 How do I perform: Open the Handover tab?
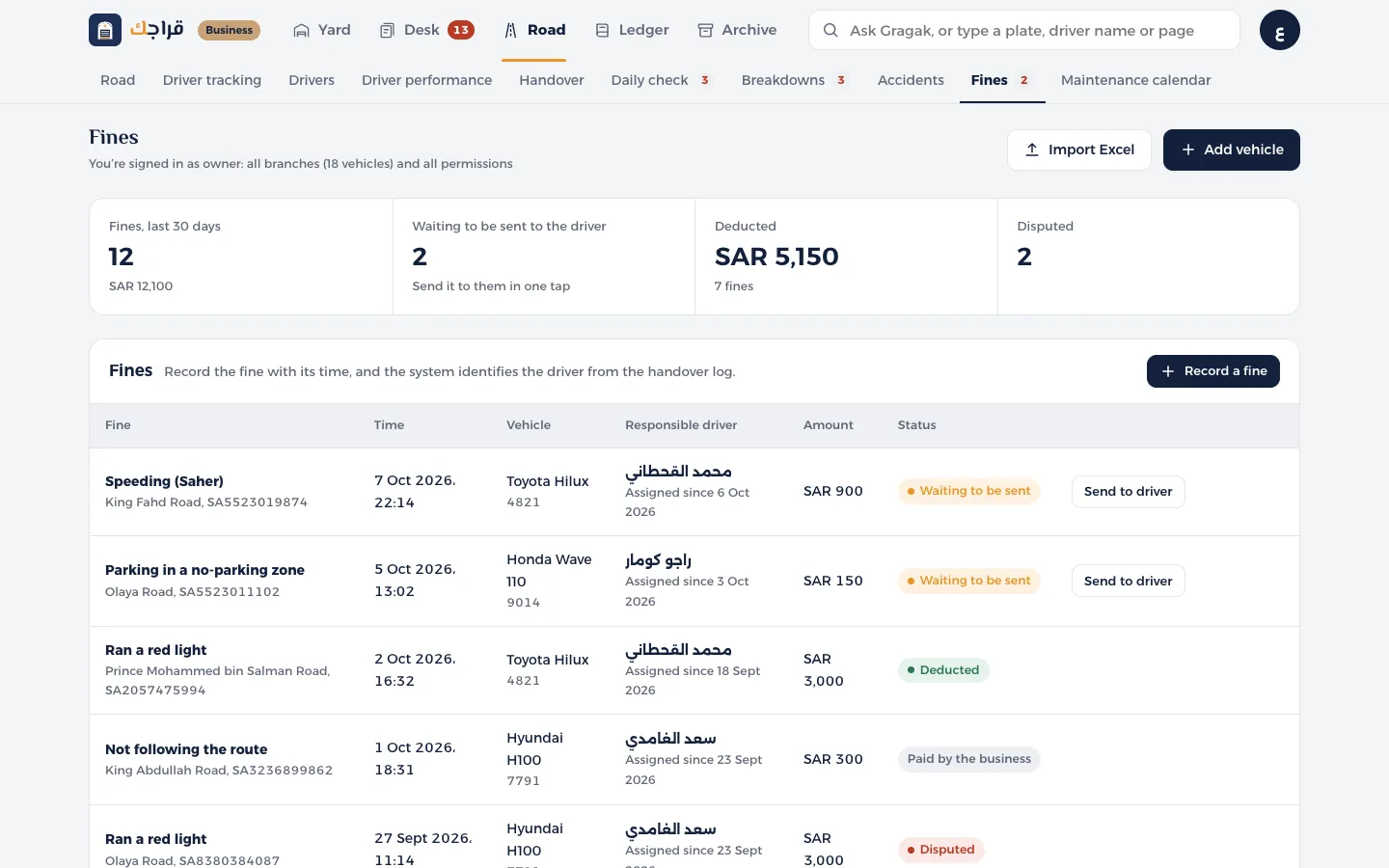coord(552,80)
